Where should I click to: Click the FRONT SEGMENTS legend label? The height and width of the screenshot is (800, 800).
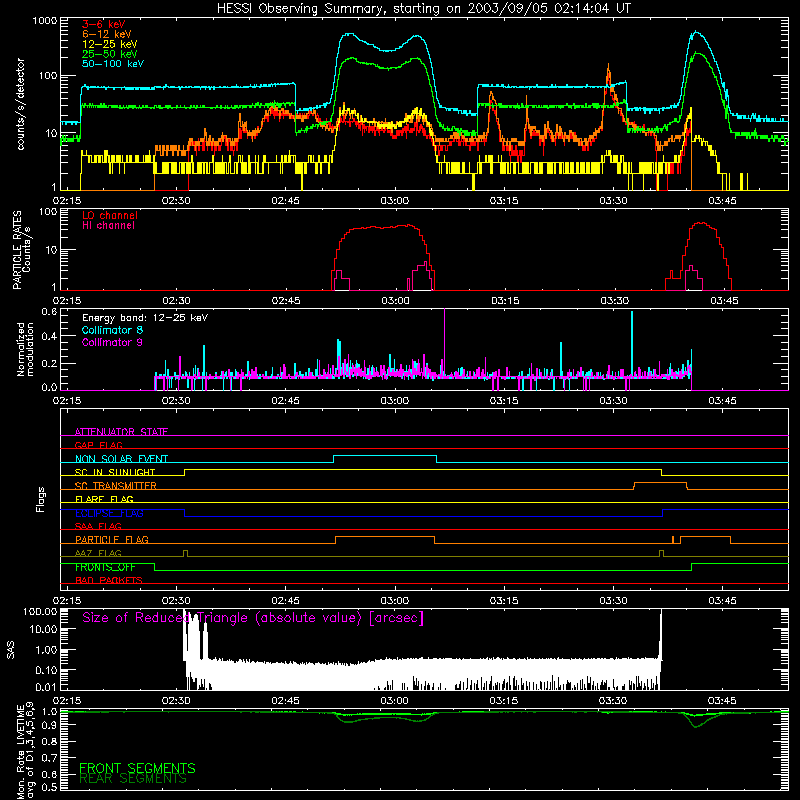pos(137,768)
